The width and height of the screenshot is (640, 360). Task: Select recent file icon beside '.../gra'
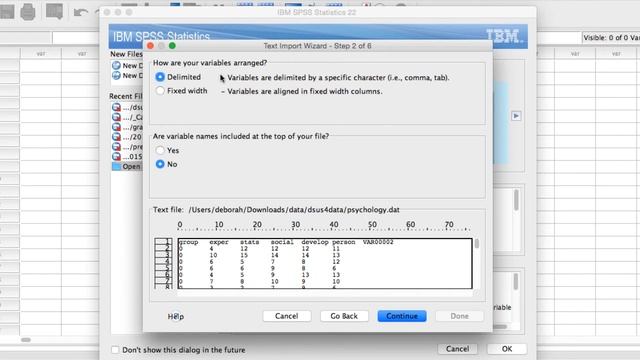tap(116, 127)
